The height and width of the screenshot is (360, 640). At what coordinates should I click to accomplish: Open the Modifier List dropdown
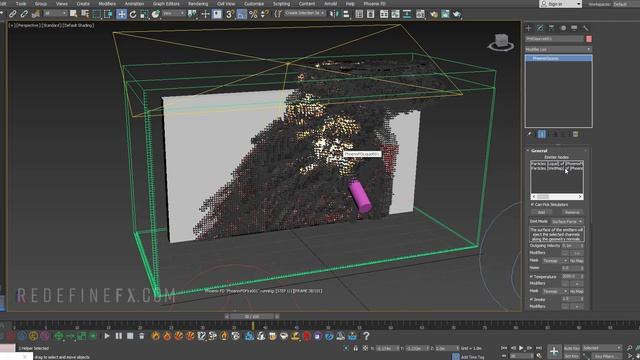click(x=558, y=49)
